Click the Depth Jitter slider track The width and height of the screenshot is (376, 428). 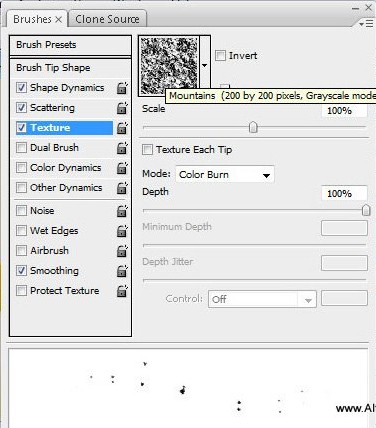(254, 280)
